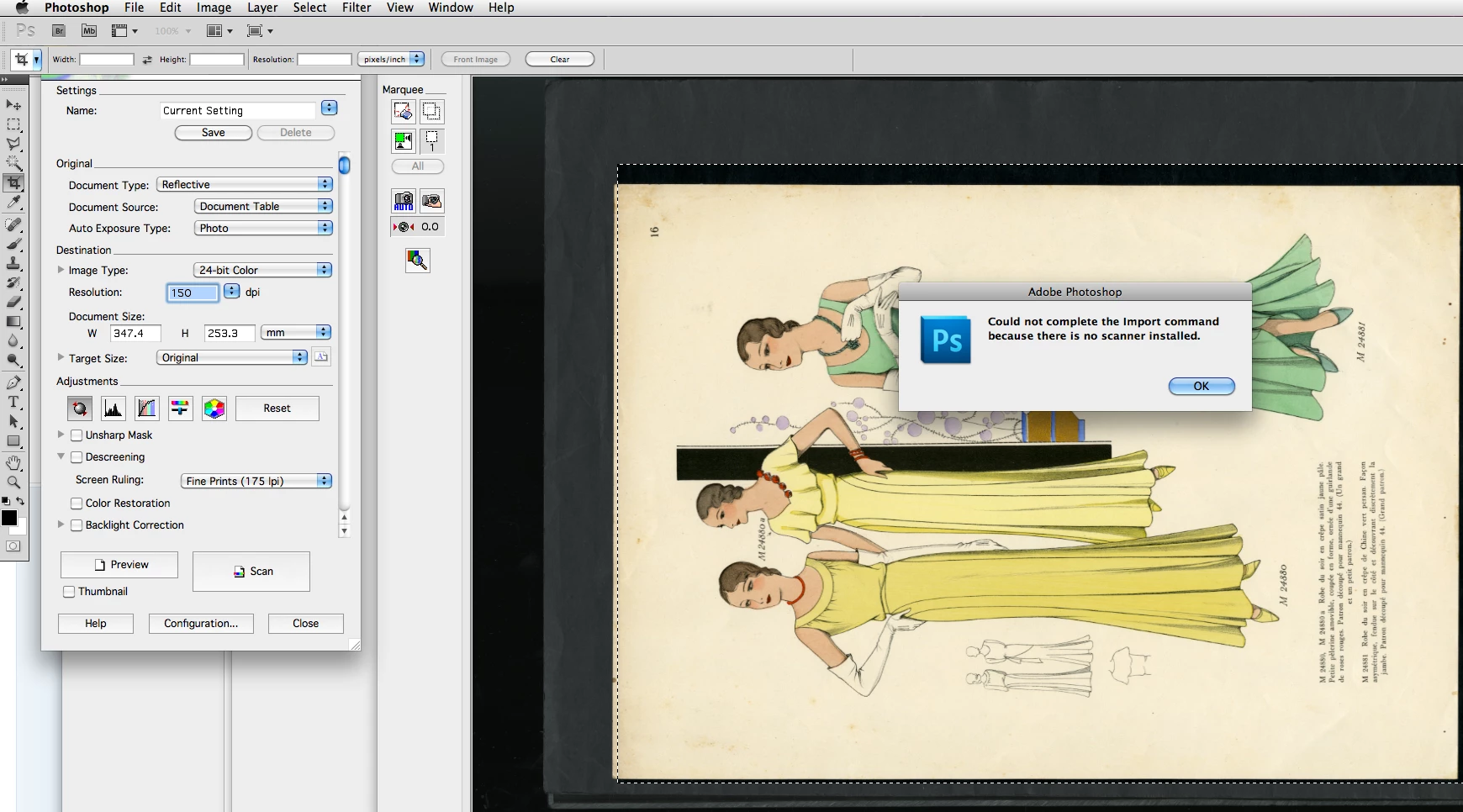The image size is (1463, 812).
Task: Check the Thumbnail option
Action: (69, 592)
